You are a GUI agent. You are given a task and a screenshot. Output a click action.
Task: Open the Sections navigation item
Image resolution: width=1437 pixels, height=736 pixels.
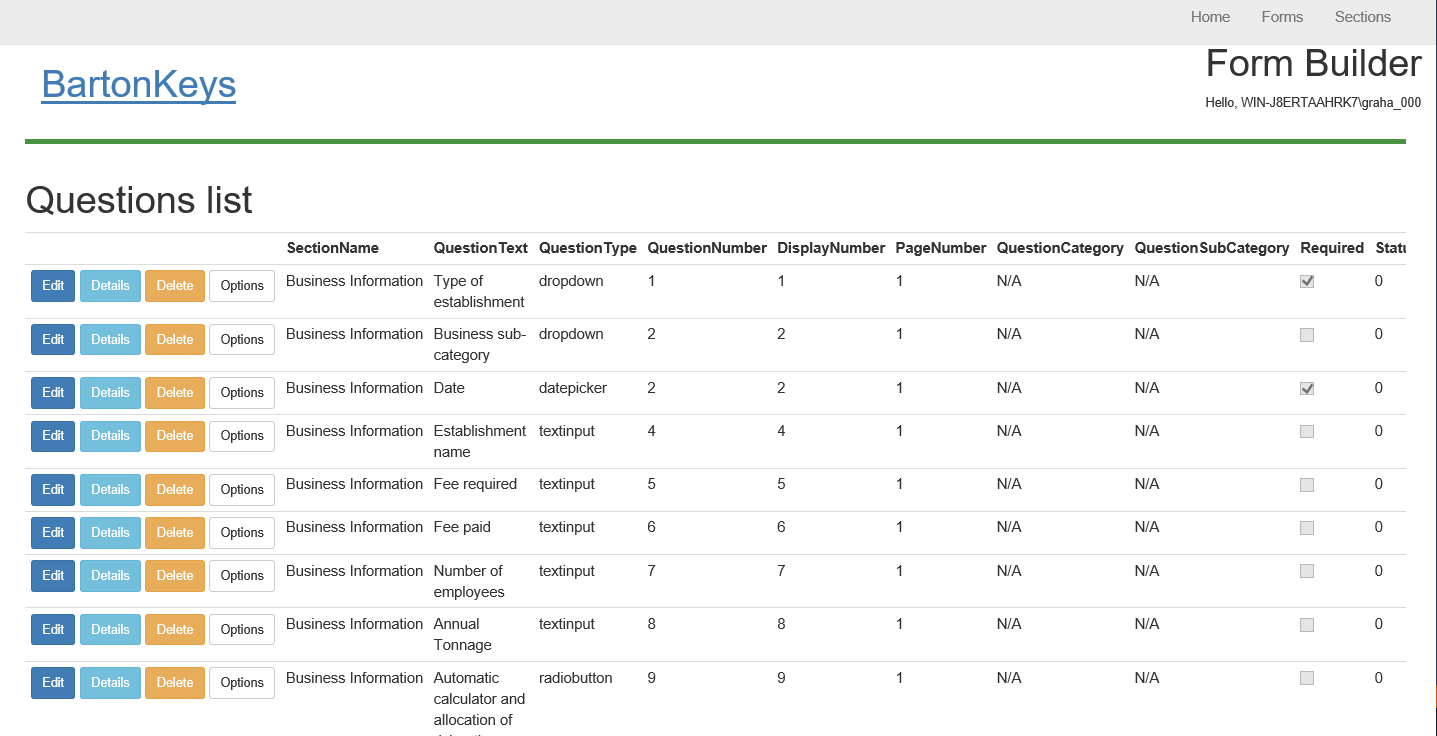[x=1362, y=17]
